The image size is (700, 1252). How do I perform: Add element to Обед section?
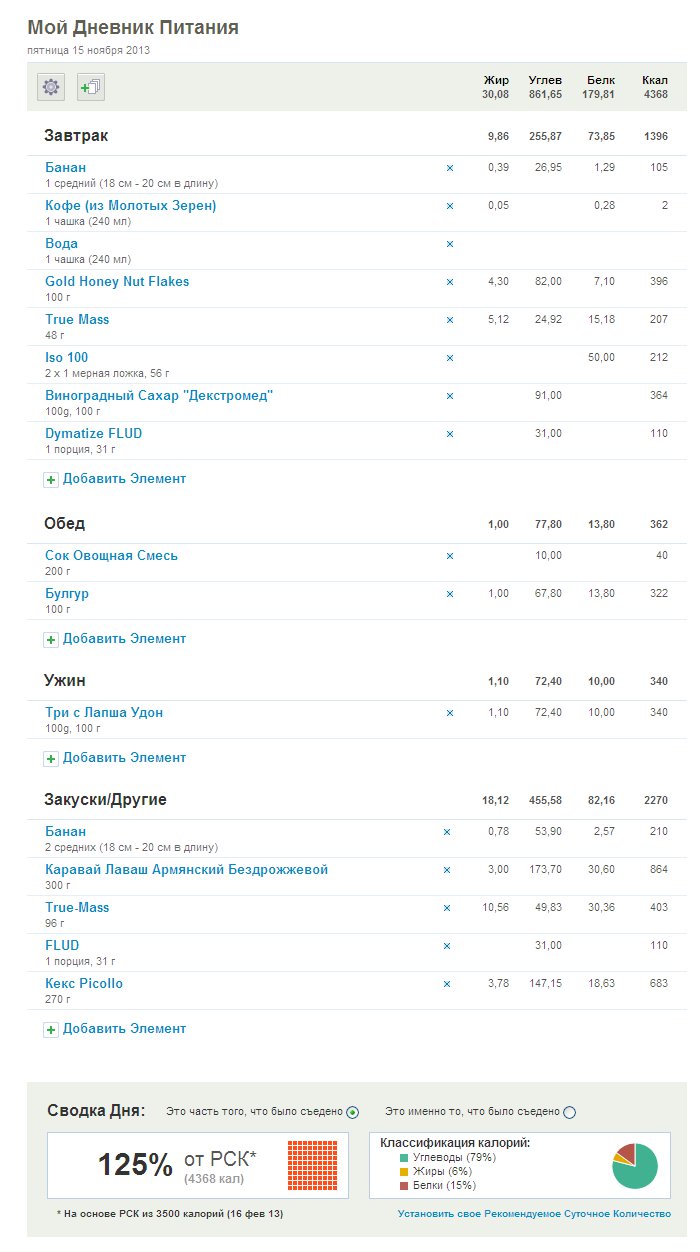click(124, 638)
